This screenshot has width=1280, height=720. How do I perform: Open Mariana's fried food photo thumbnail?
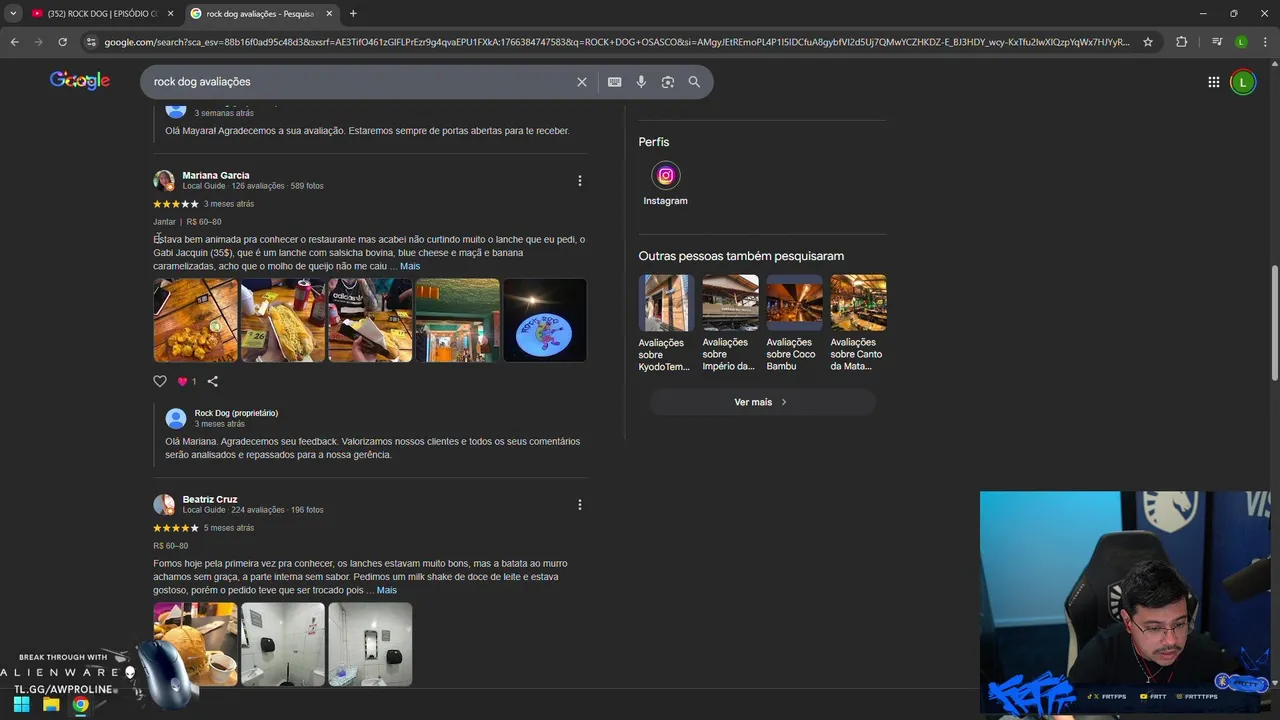click(195, 320)
